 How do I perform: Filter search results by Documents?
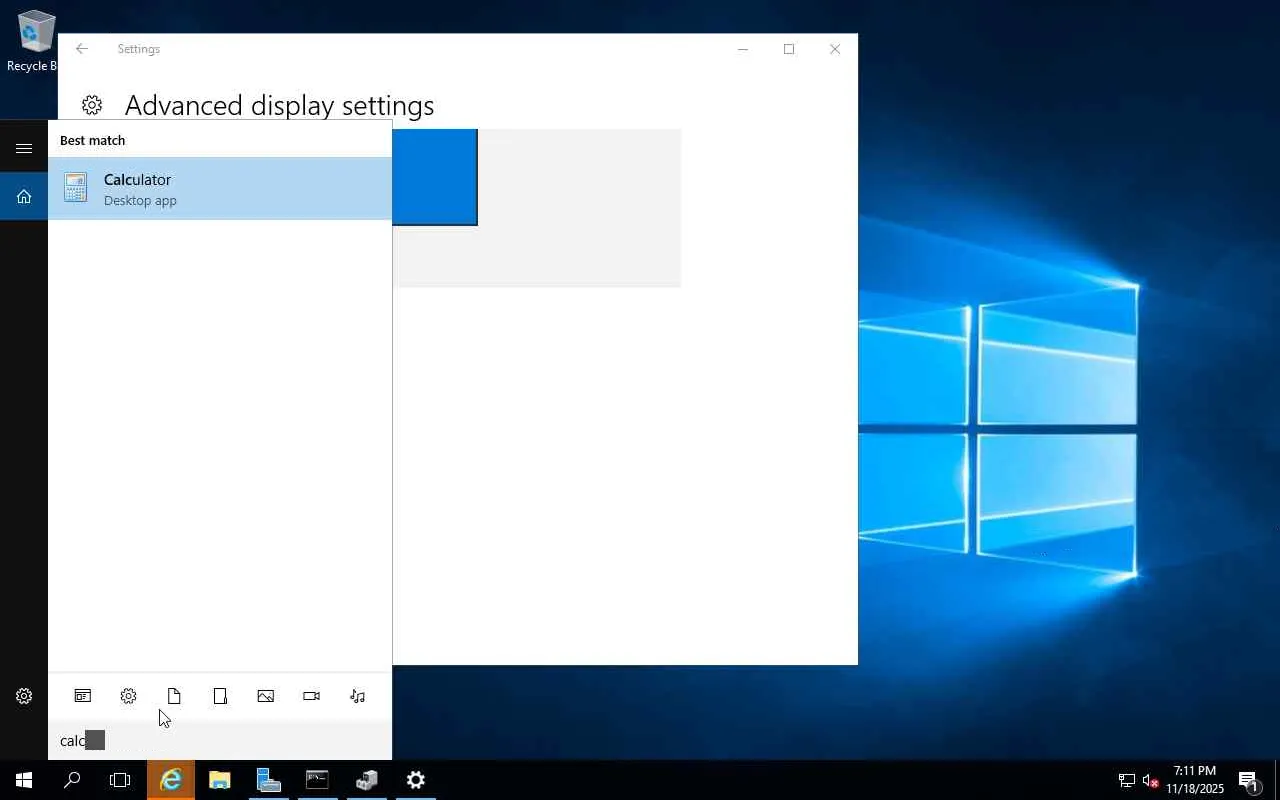tap(174, 696)
